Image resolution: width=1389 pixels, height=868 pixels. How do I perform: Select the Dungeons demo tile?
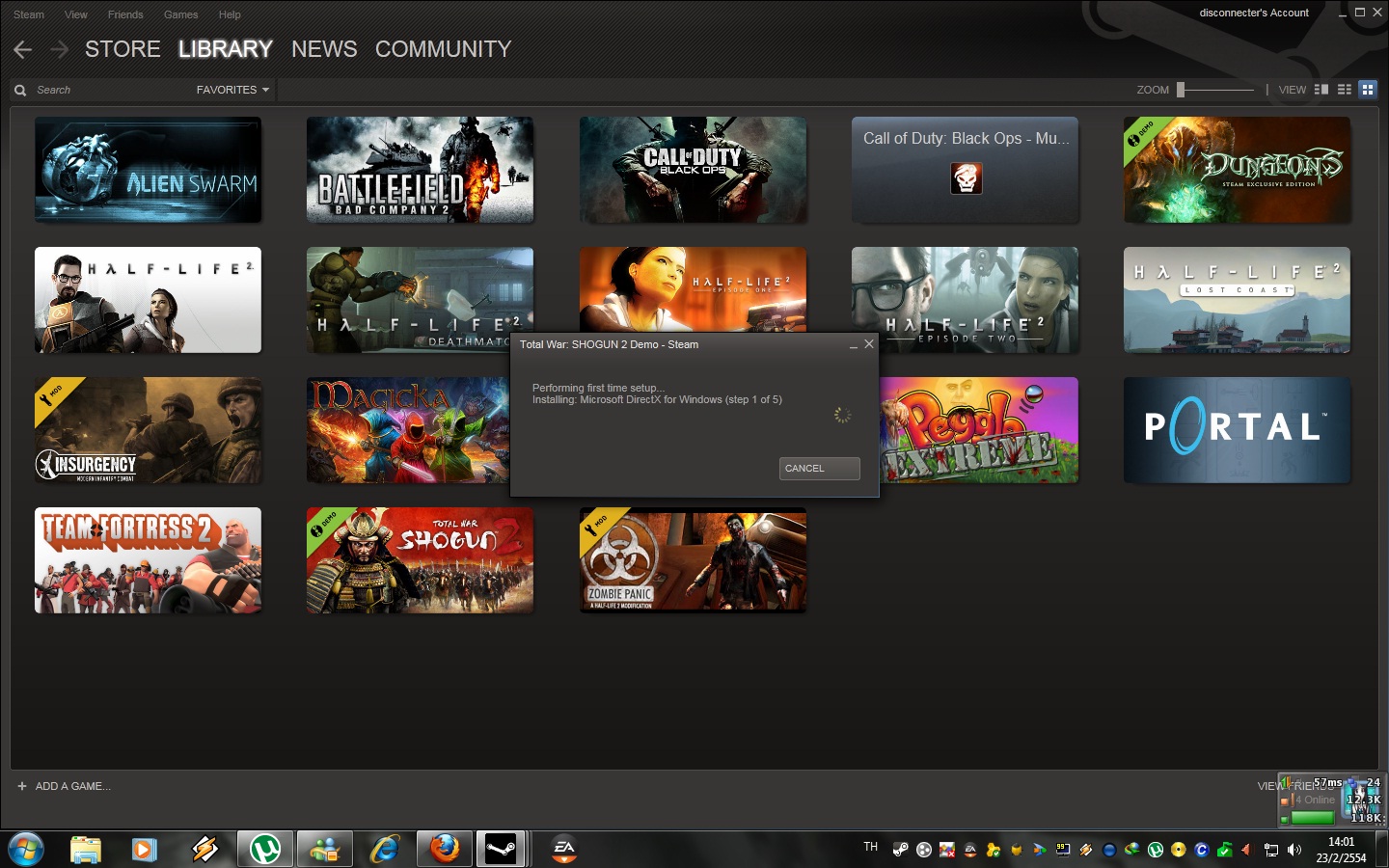1237,170
